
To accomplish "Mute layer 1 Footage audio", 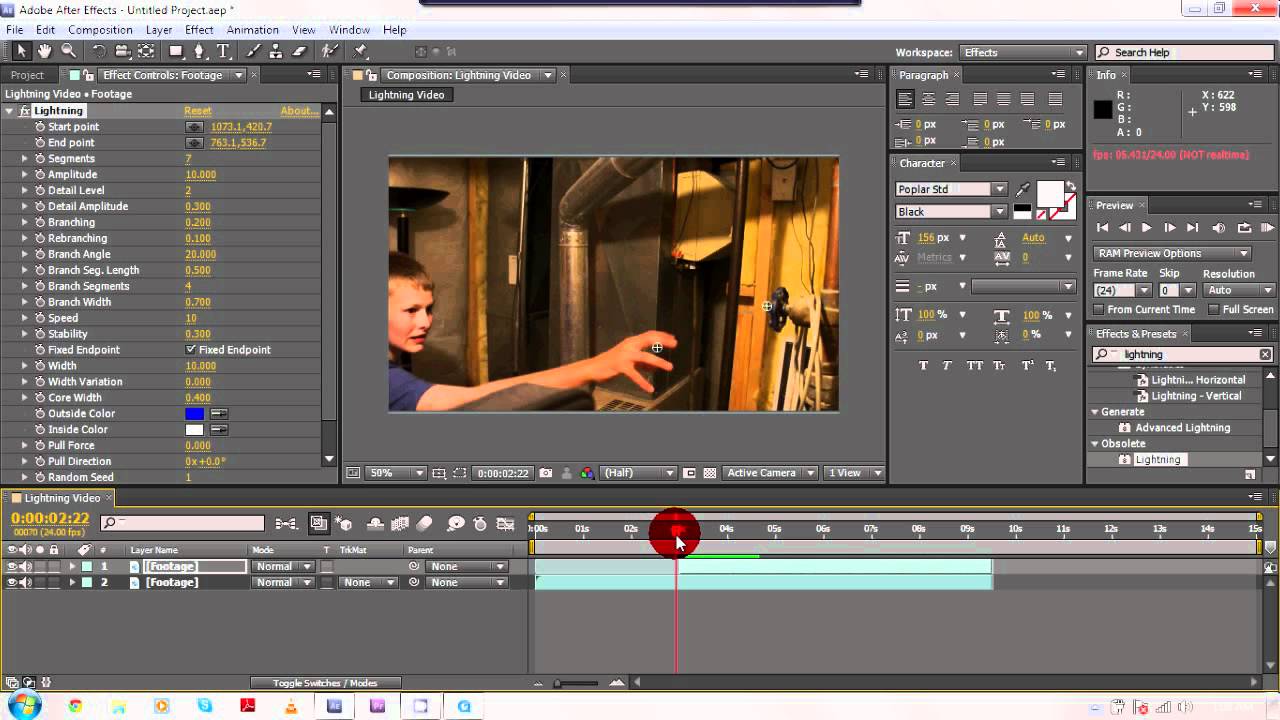I will point(26,567).
